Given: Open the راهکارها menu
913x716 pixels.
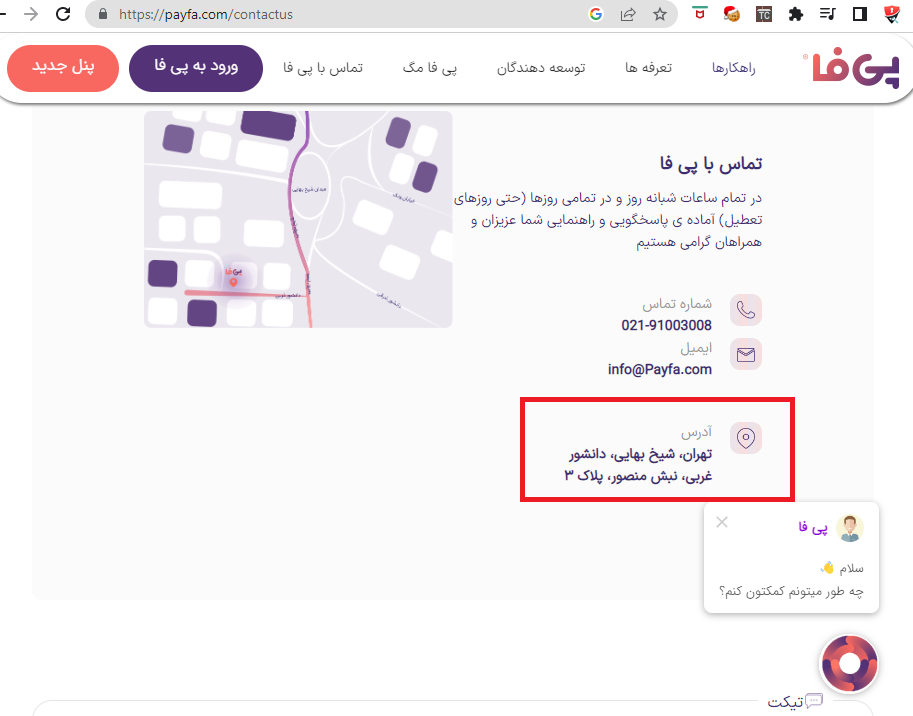Looking at the screenshot, I should [x=734, y=68].
